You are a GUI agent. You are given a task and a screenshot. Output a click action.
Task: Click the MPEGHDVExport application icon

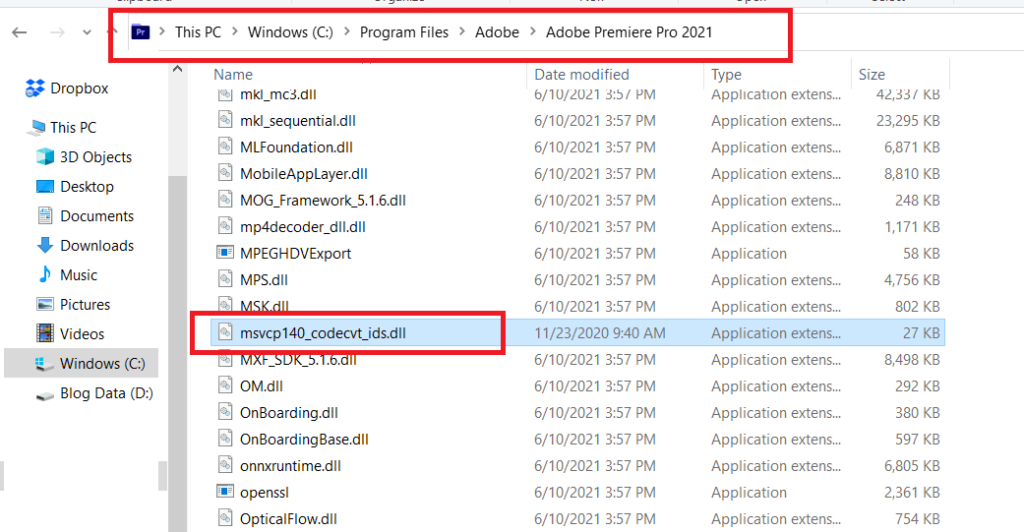tap(225, 252)
